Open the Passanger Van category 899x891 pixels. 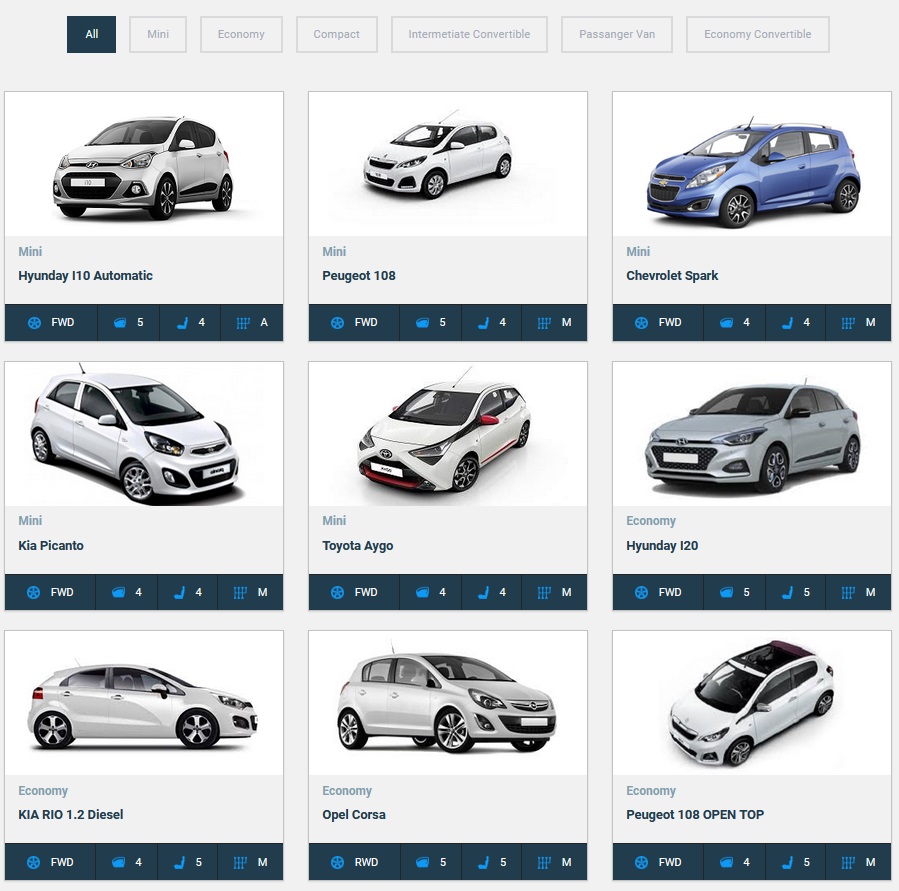tap(616, 34)
